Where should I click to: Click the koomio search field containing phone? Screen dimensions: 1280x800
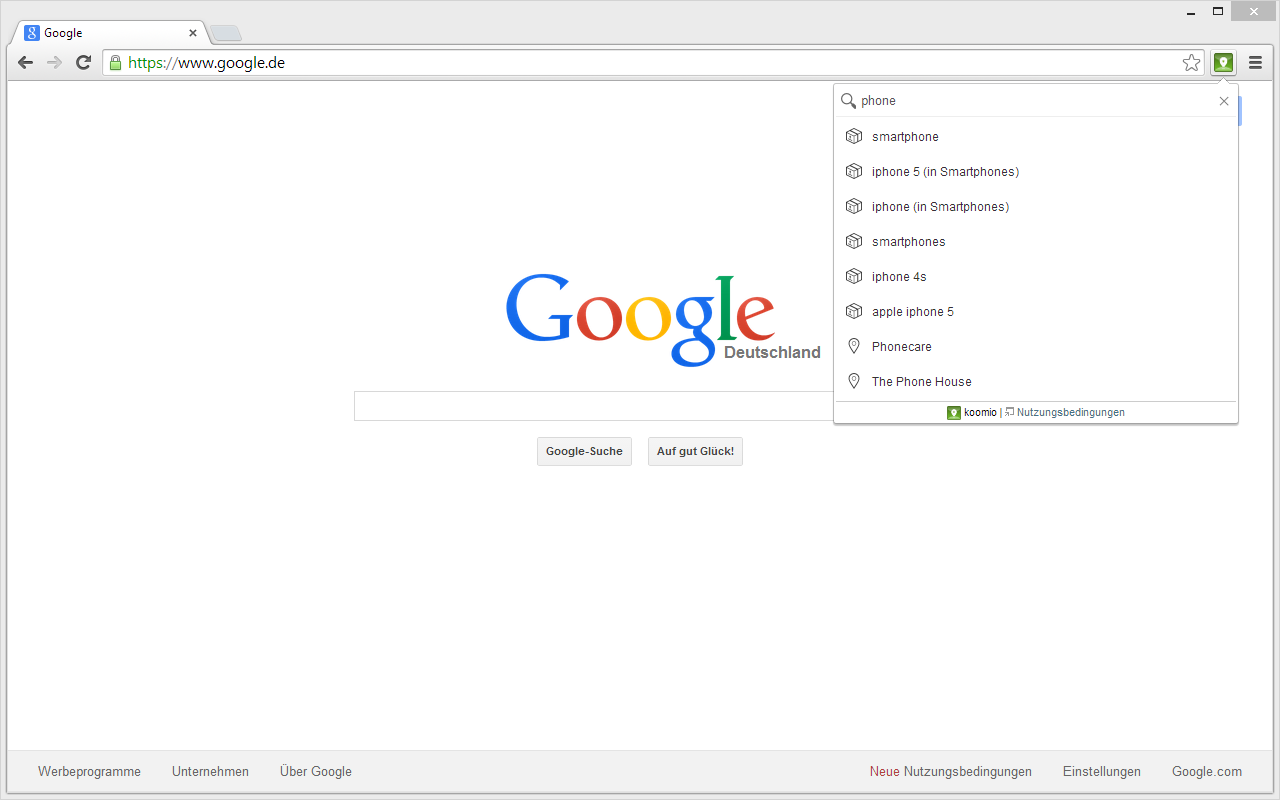point(1035,101)
